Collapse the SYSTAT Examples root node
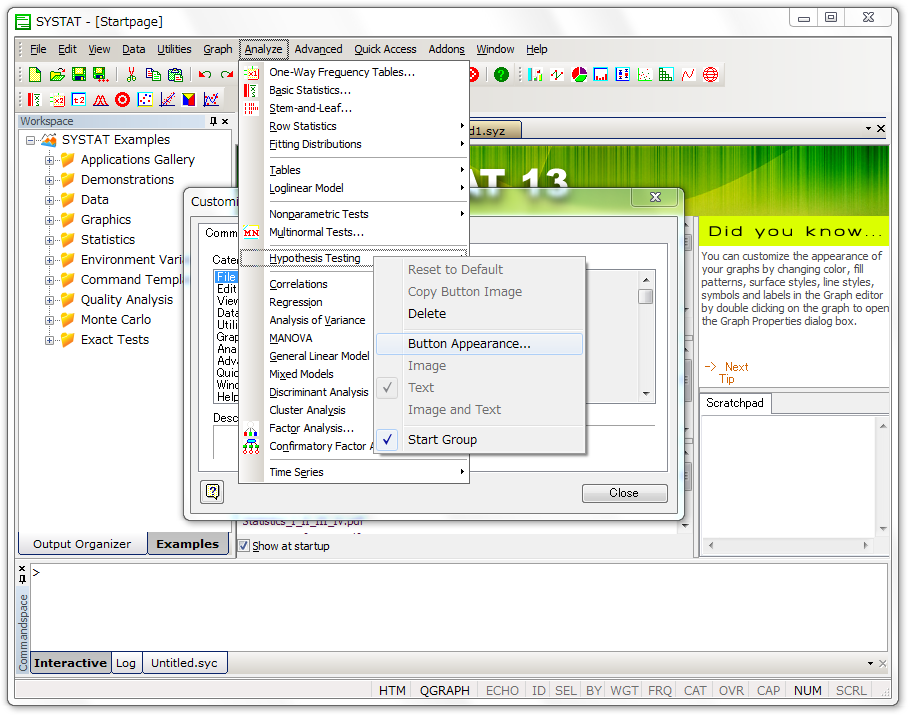Viewport: 909px width, 715px height. point(31,140)
